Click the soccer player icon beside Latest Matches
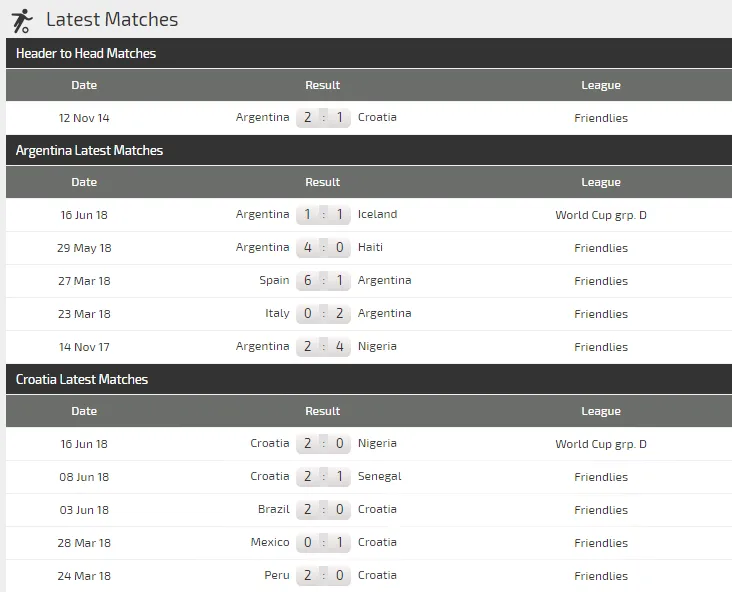Image resolution: width=732 pixels, height=592 pixels. point(22,19)
